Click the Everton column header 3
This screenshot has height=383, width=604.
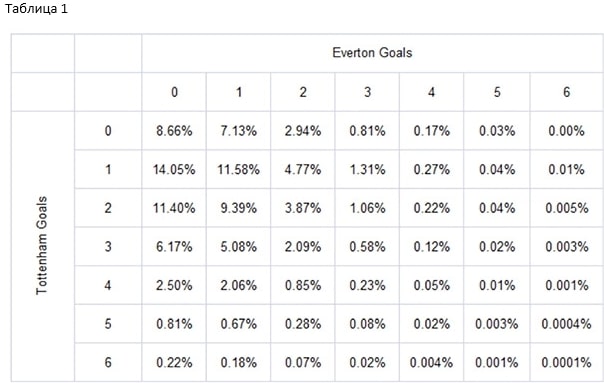[367, 92]
